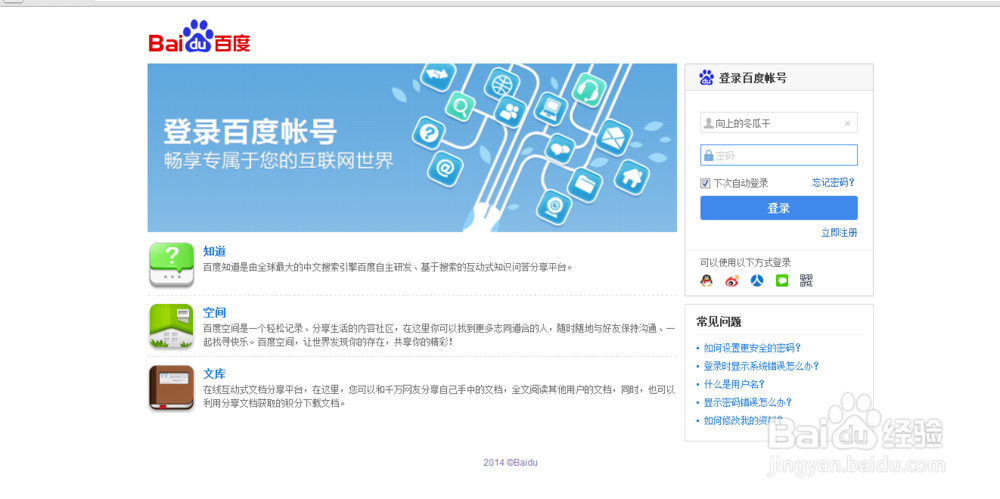Open FAQ 登录时显示系统错误怎么办?
This screenshot has height=499, width=1000.
point(761,366)
